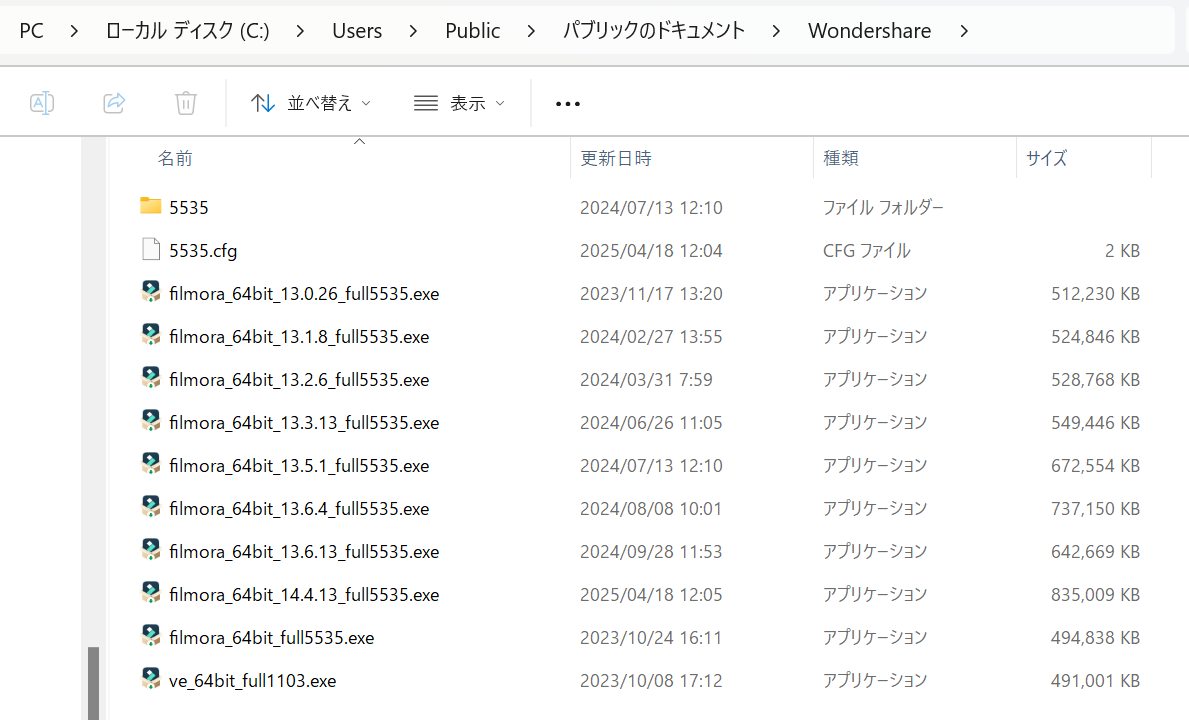The image size is (1189, 720).
Task: Expand the chevron after Users breadcrumb
Action: pyautogui.click(x=413, y=31)
